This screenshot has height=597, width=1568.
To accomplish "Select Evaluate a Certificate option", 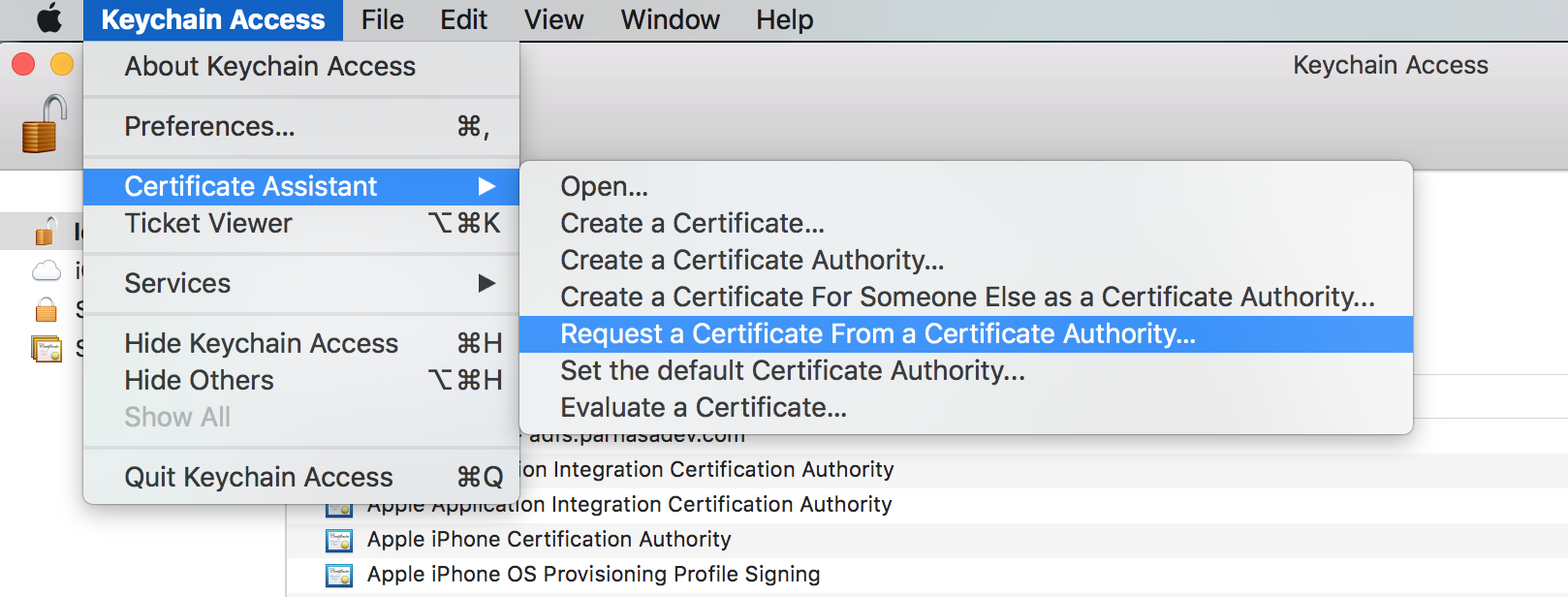I will point(703,408).
